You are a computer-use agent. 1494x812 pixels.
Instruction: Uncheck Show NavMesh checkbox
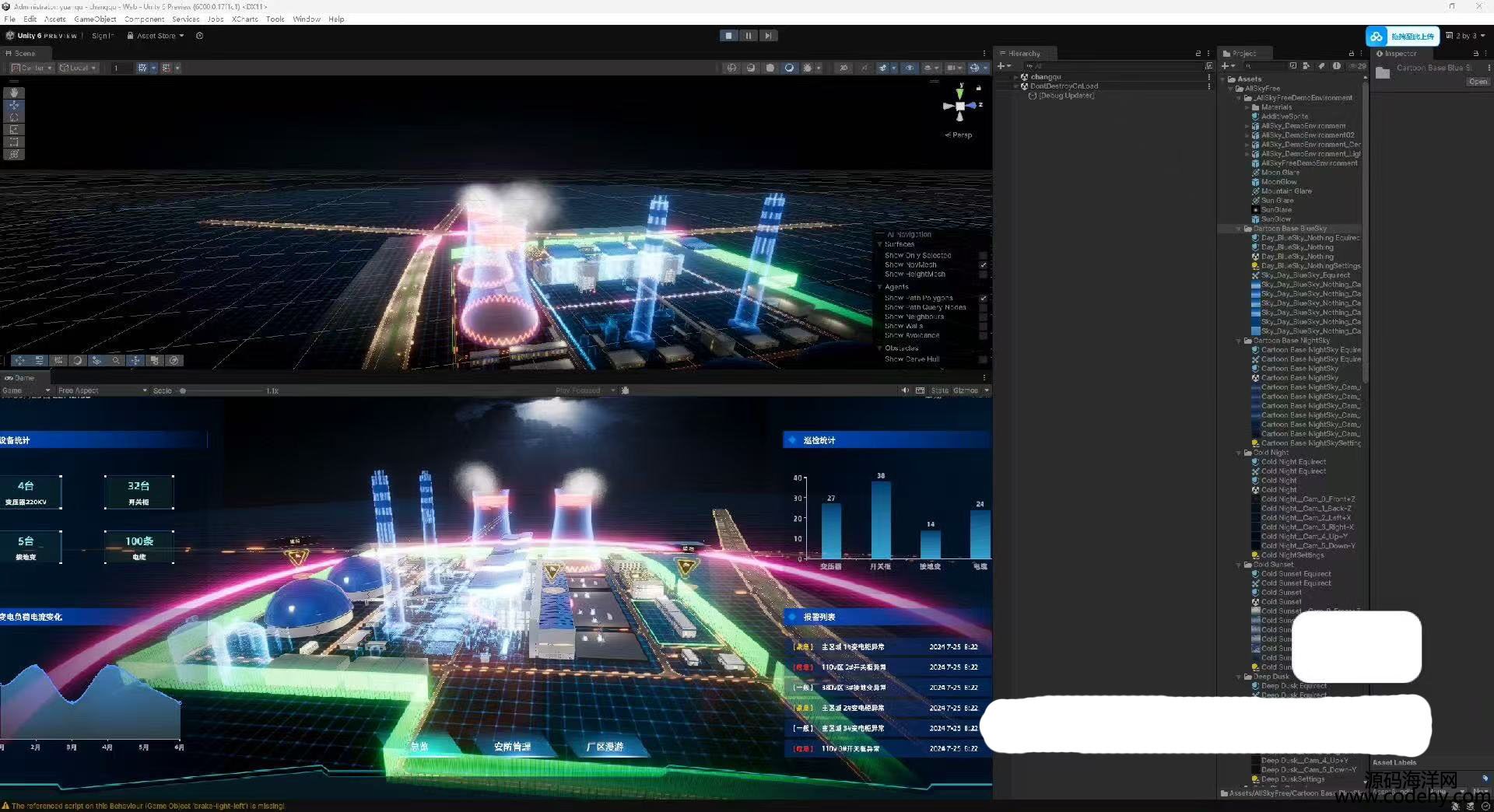[x=984, y=265]
